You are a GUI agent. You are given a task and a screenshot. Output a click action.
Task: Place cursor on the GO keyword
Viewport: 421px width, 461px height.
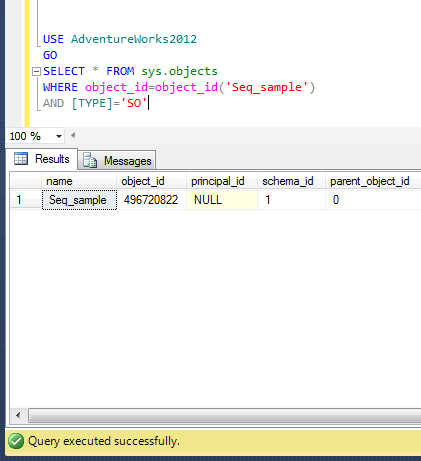(x=50, y=55)
